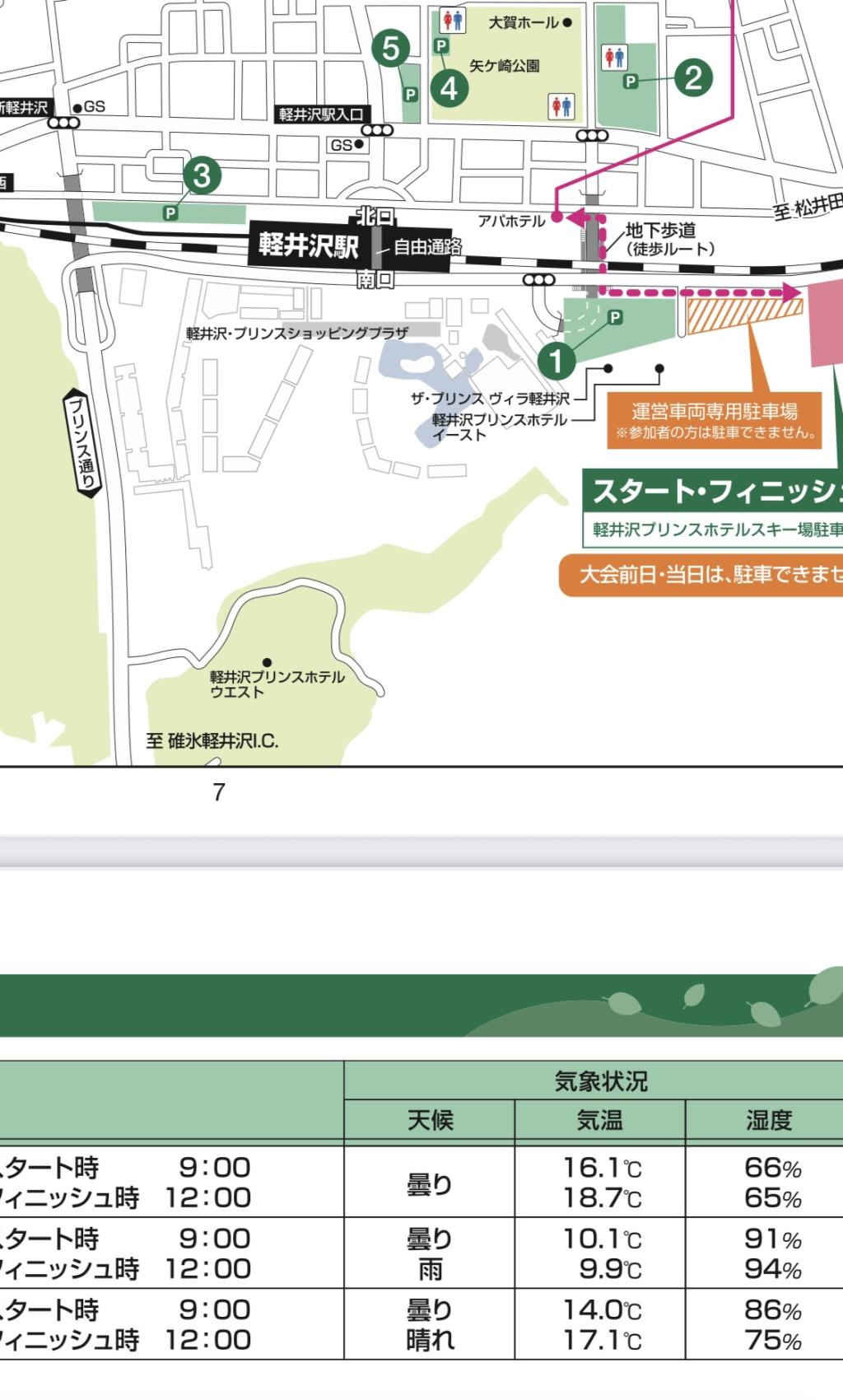
Task: Click the 天候 column header
Action: tap(430, 1120)
